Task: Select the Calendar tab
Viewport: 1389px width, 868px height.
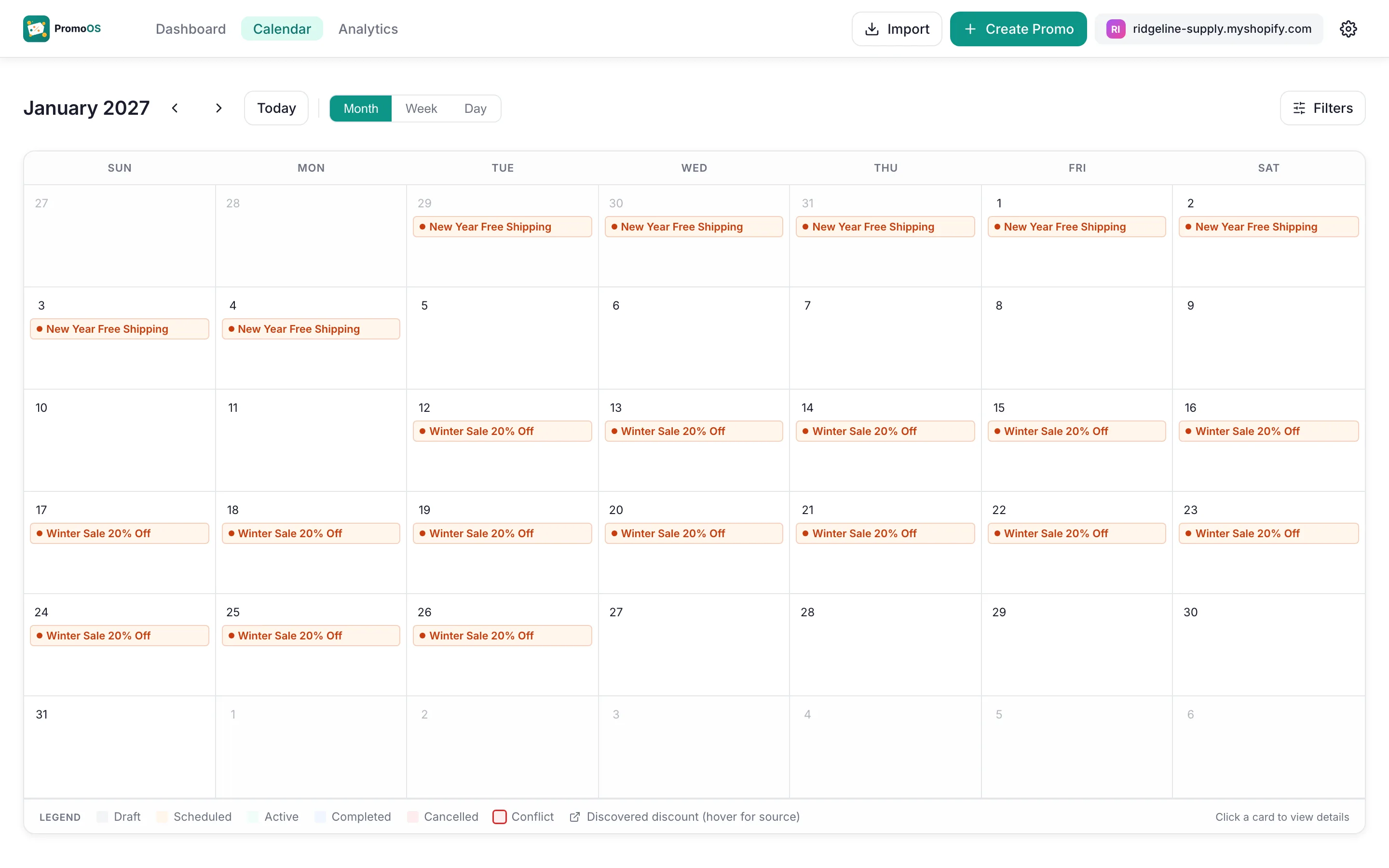Action: [x=282, y=29]
